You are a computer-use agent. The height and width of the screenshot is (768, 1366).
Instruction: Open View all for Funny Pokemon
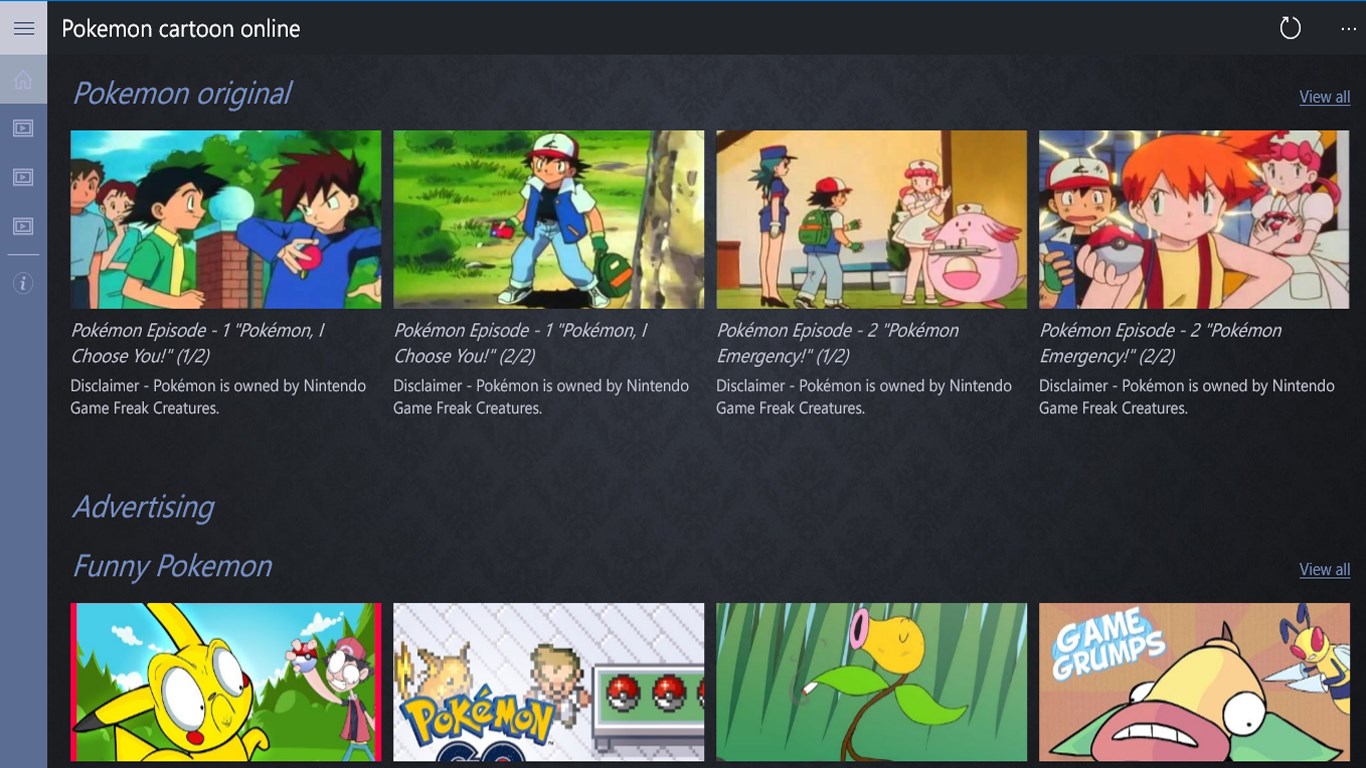[1323, 569]
